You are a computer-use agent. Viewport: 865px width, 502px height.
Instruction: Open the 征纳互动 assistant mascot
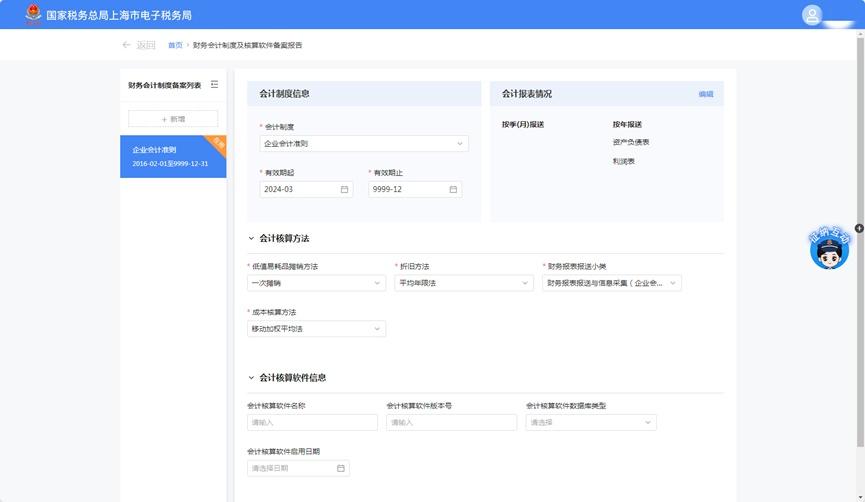829,248
